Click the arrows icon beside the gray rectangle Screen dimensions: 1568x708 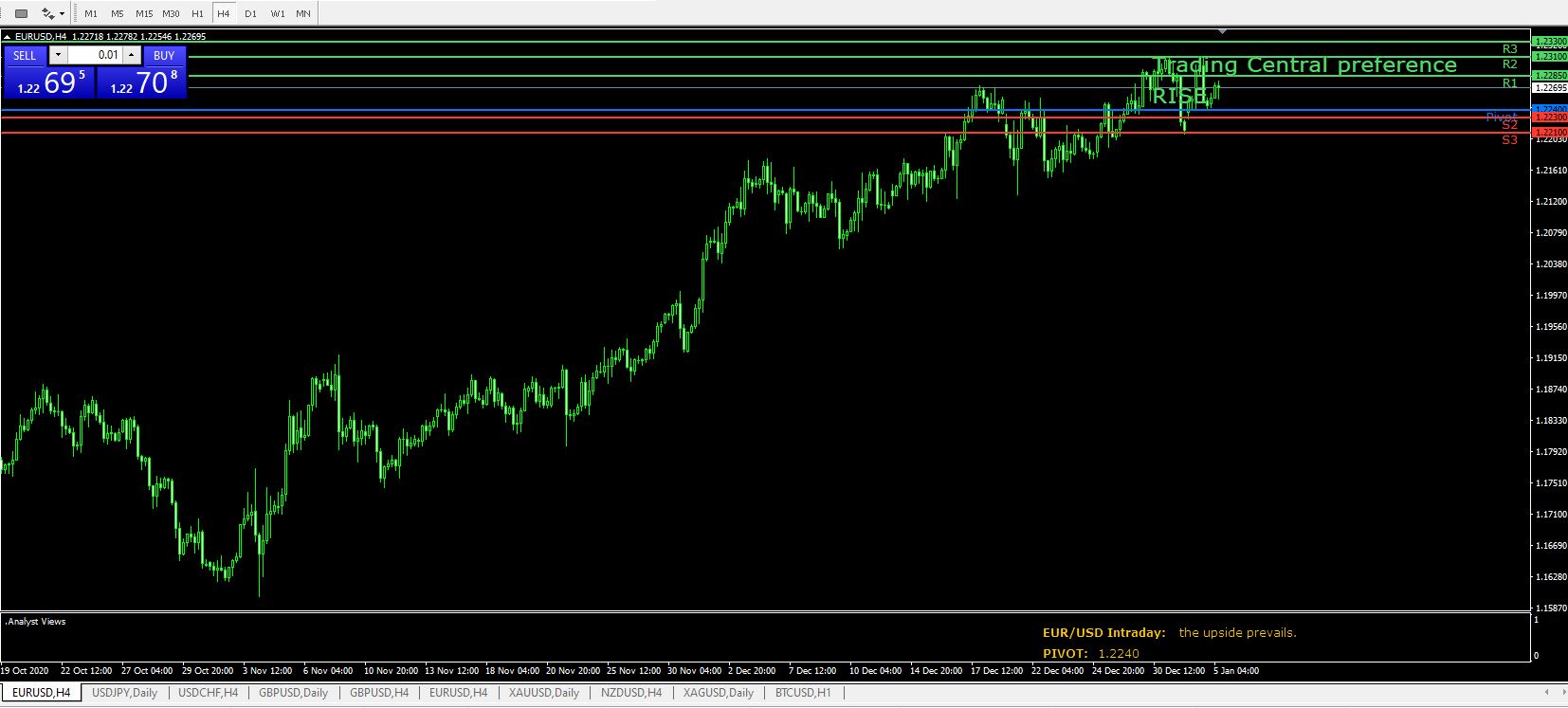[x=47, y=13]
